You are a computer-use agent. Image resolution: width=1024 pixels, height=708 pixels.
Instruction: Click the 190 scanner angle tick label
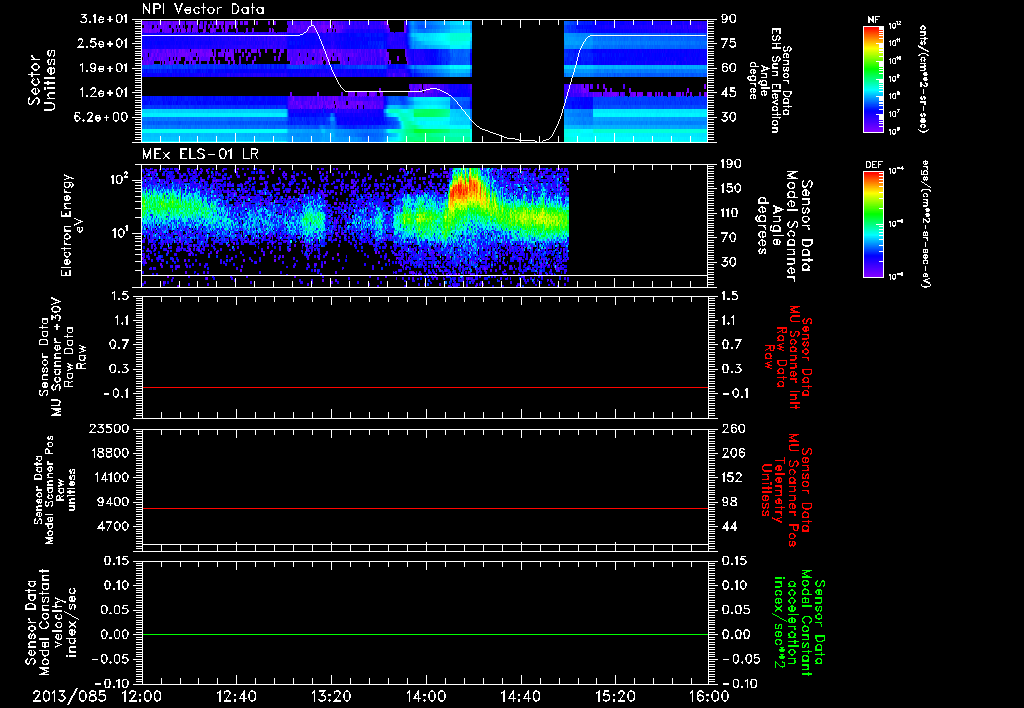(732, 164)
